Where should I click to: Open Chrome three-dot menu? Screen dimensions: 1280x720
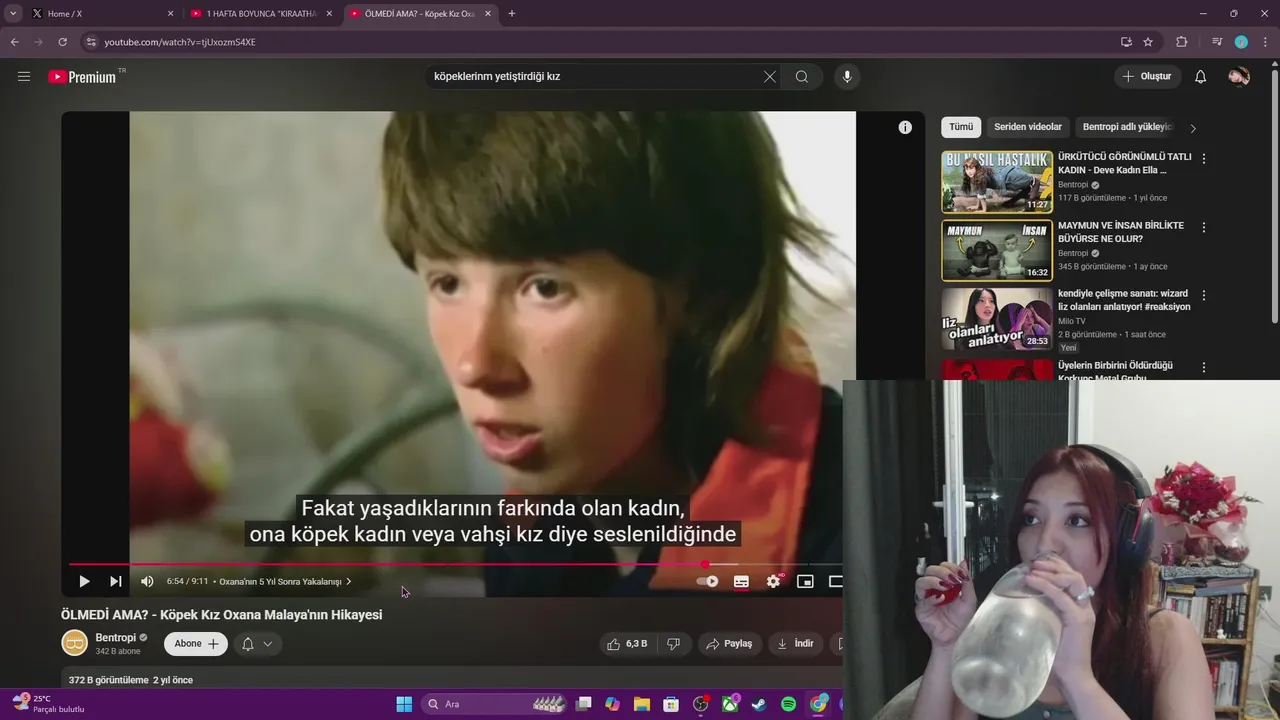1266,42
